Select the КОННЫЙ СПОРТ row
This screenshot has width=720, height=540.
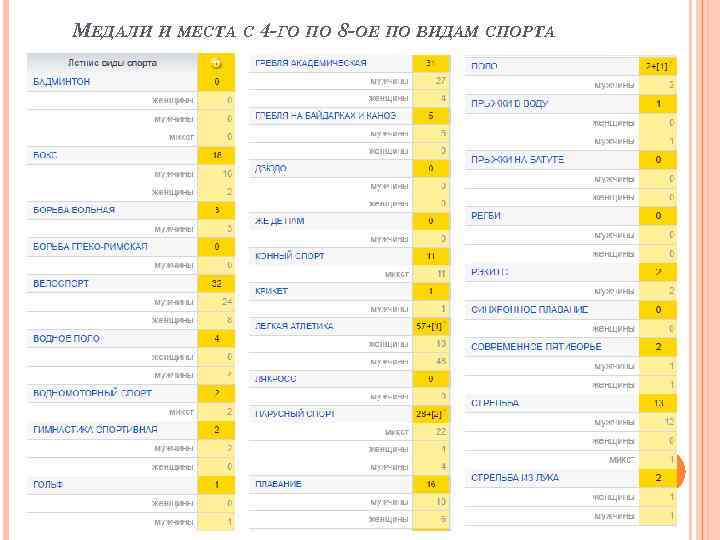[x=290, y=255]
